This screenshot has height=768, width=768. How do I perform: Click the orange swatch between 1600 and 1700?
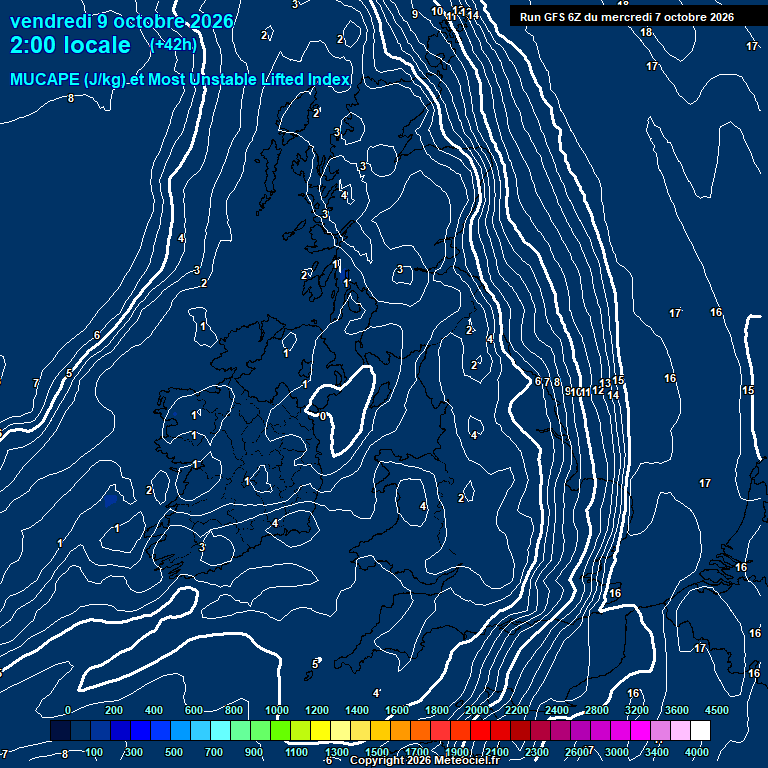401,730
